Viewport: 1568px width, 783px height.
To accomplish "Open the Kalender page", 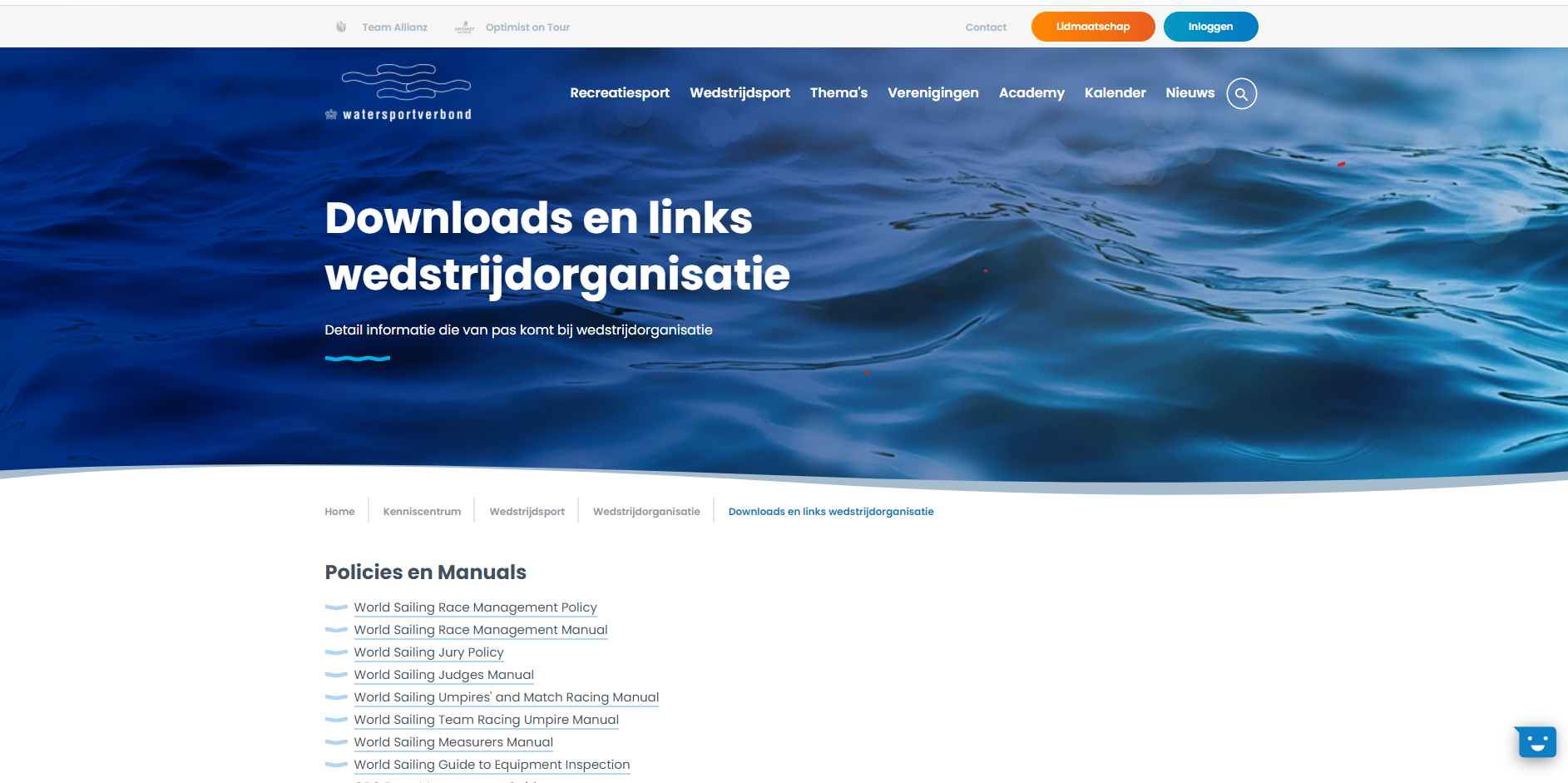I will point(1115,93).
